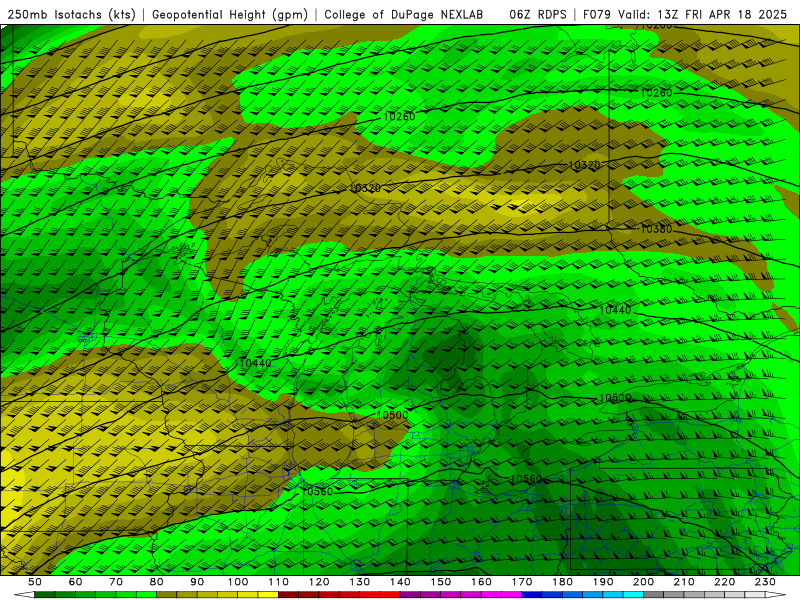Click the western 10320 contour label
The image size is (800, 600).
pyautogui.click(x=365, y=188)
